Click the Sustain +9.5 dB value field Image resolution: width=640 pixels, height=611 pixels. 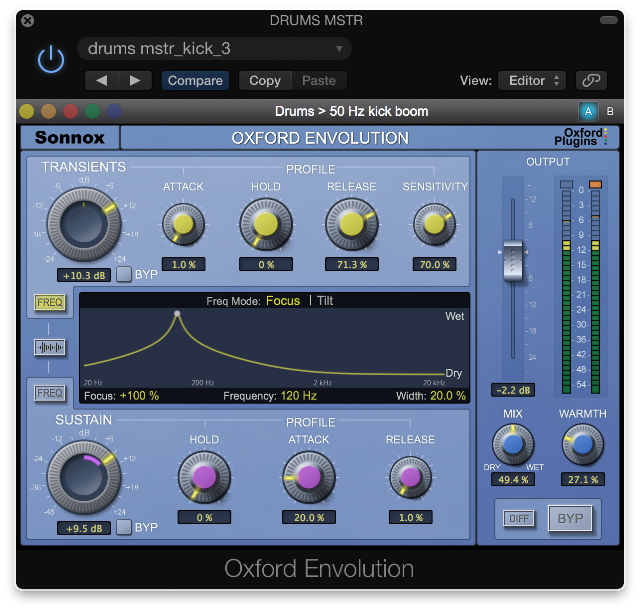84,528
